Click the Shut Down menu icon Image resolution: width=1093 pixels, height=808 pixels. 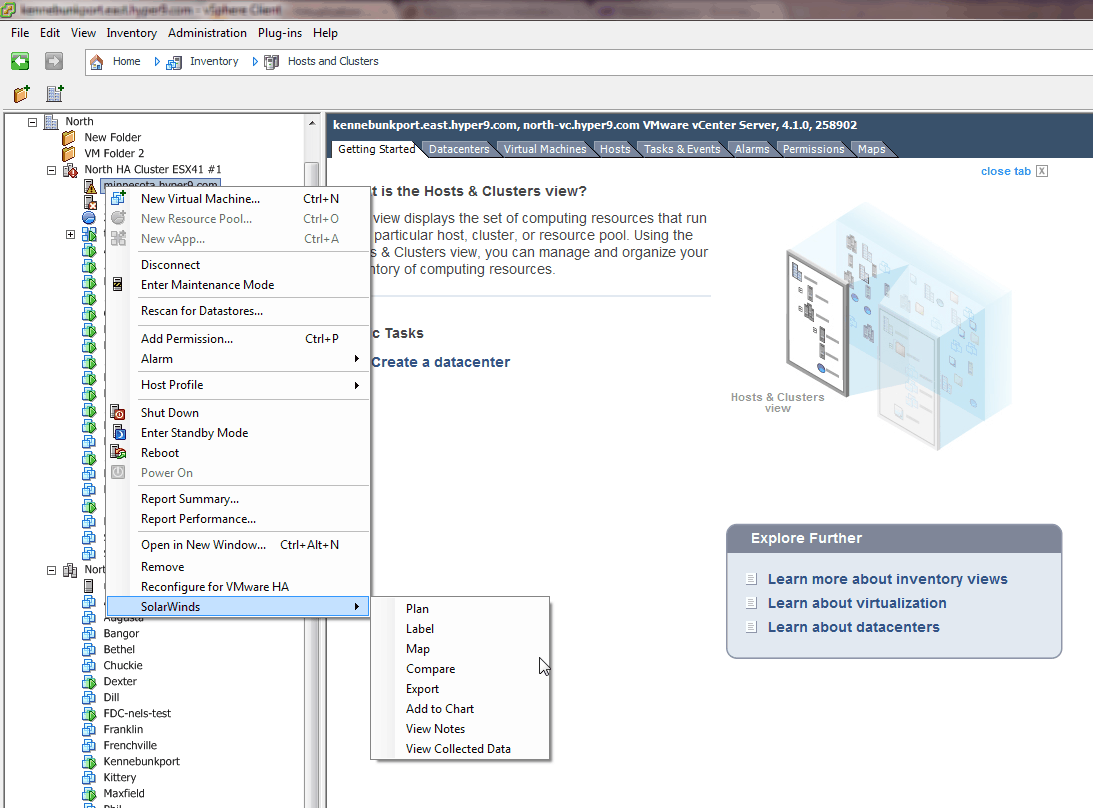pyautogui.click(x=118, y=413)
